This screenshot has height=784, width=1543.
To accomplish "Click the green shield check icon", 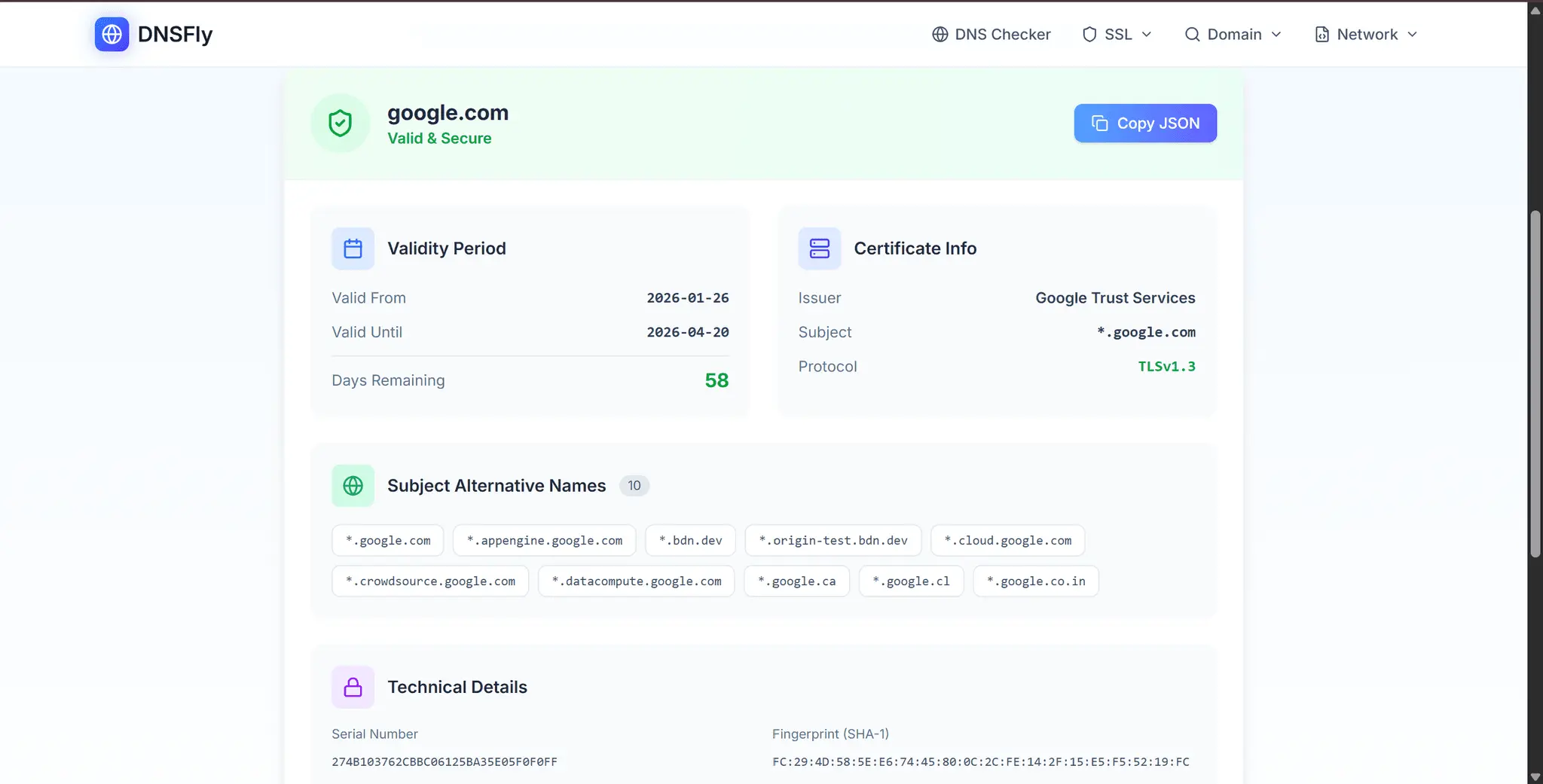I will click(x=341, y=123).
